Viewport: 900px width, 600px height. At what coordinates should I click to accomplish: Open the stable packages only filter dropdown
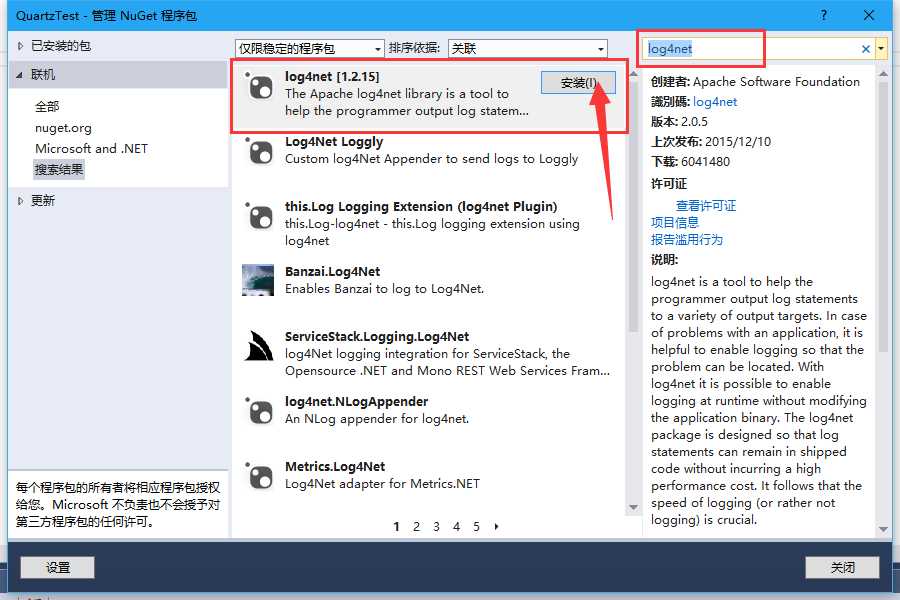[x=309, y=48]
